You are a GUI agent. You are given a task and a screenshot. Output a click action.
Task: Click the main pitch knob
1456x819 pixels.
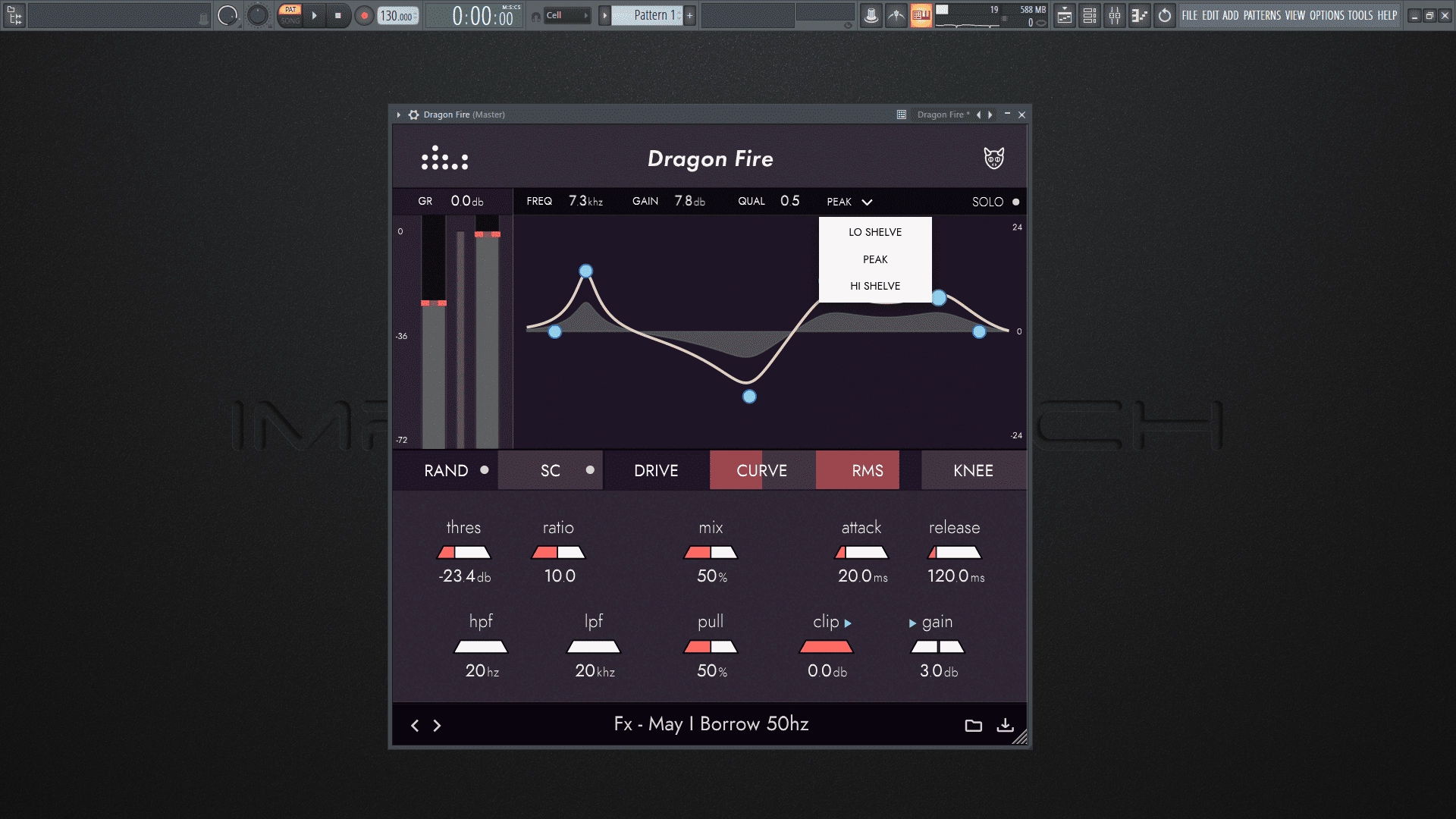[258, 15]
